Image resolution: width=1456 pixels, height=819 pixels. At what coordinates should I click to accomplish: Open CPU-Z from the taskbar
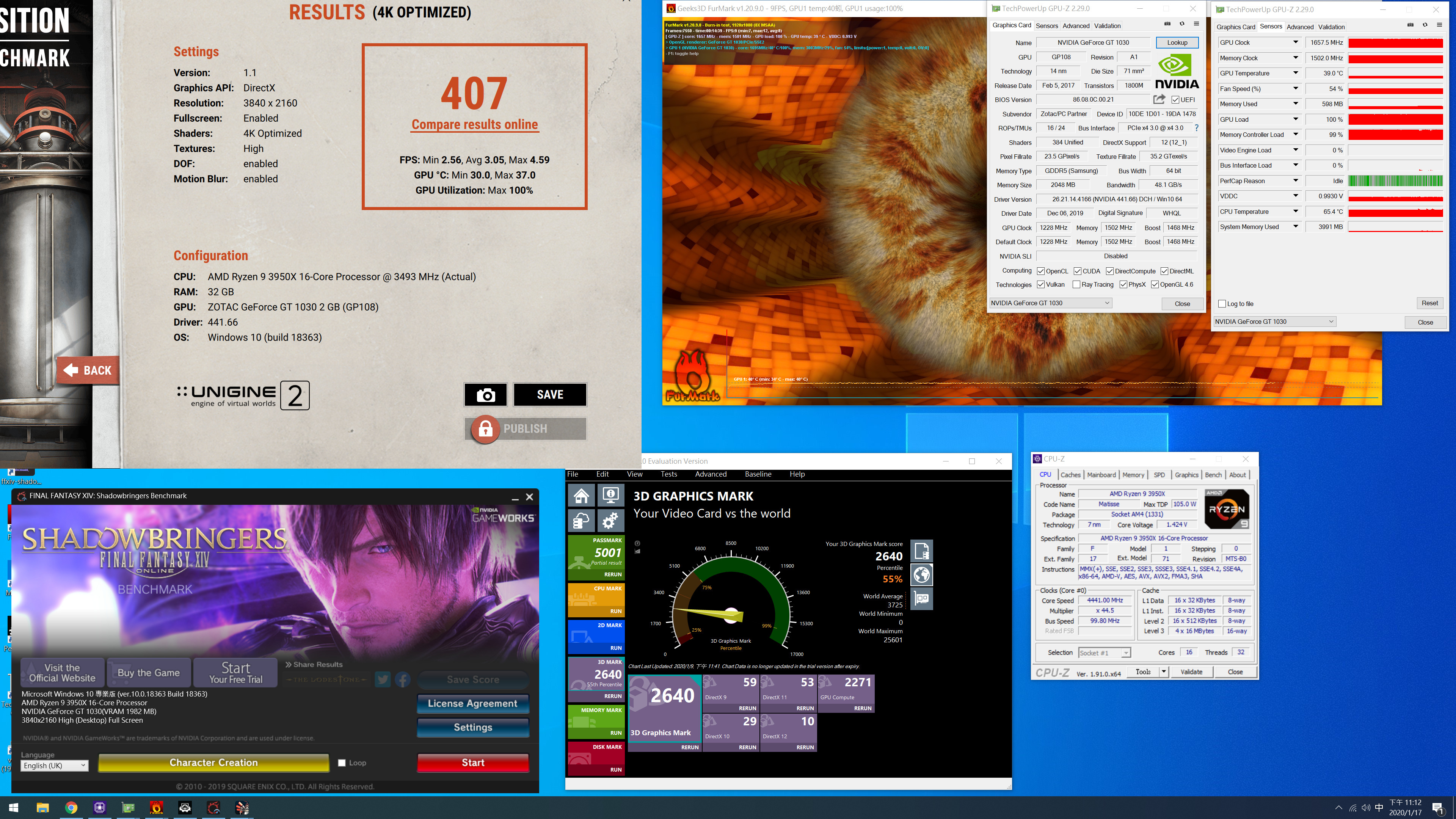tap(99, 808)
